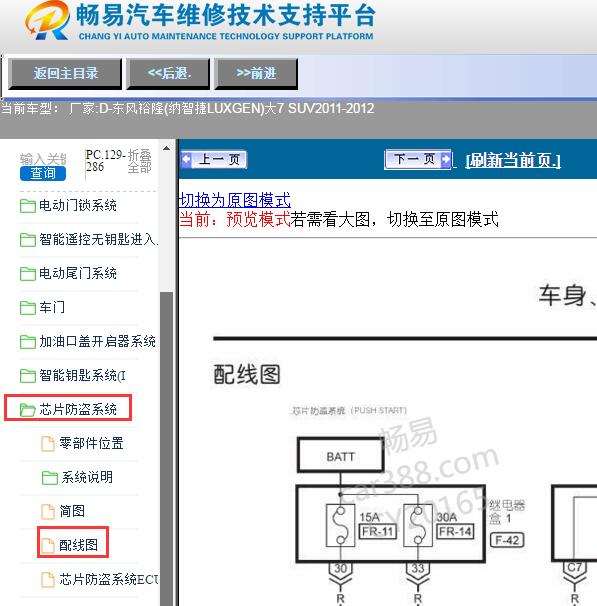Go to next page with 下一页
The image size is (597, 606).
click(418, 159)
